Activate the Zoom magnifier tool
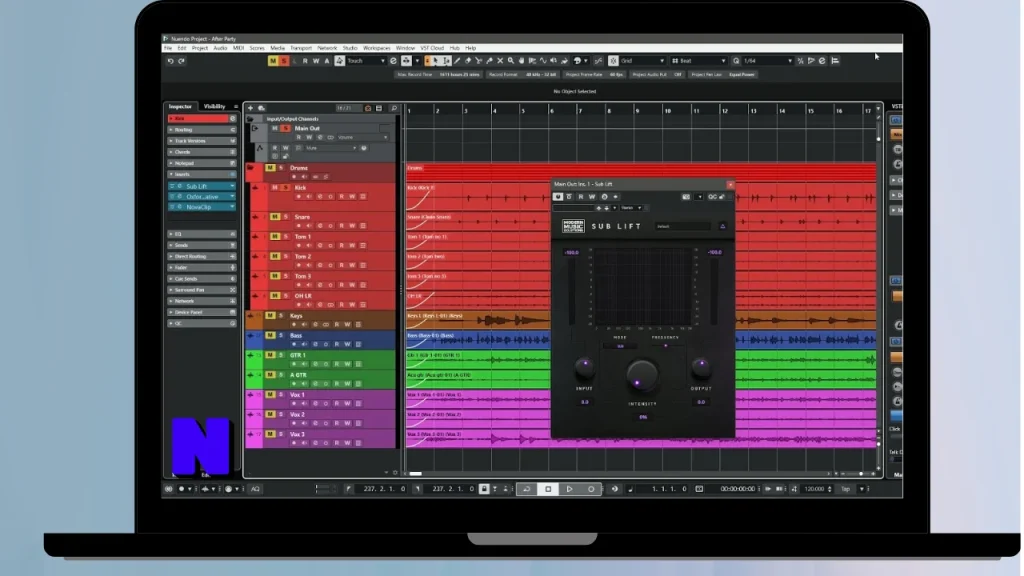Viewport: 1024px width, 576px height. tap(511, 61)
